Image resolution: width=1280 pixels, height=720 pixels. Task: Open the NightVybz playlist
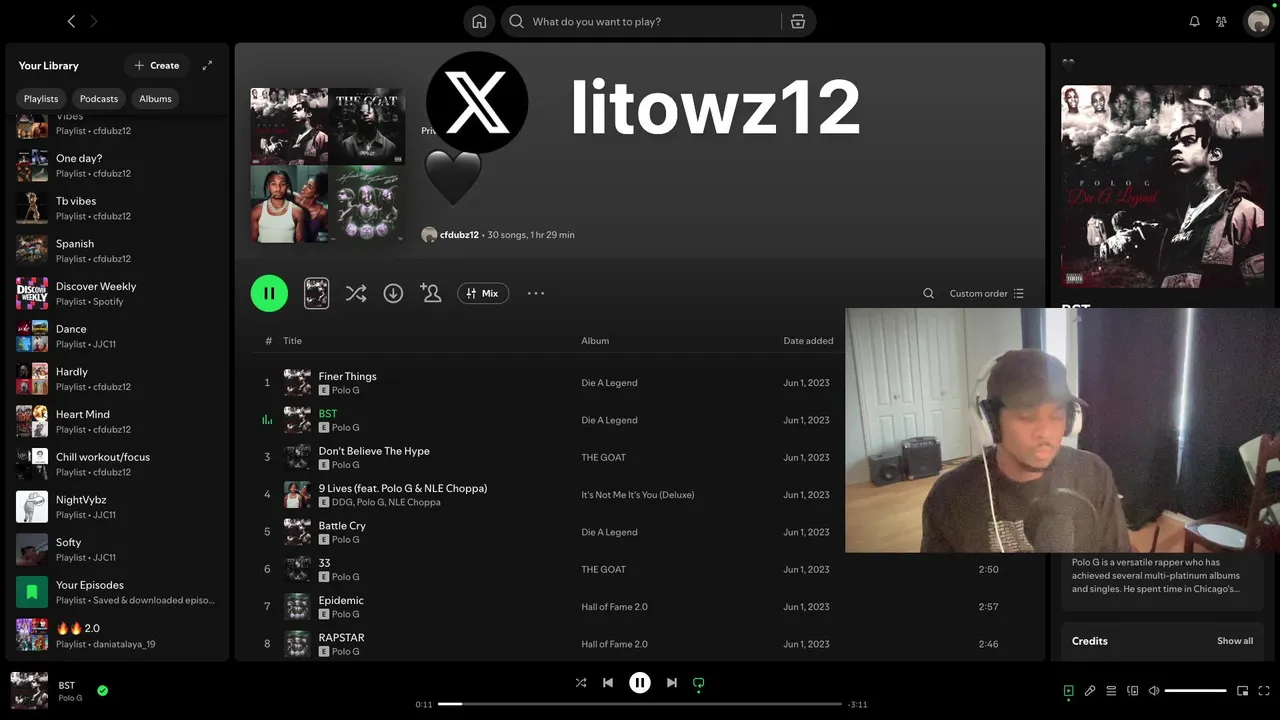117,507
